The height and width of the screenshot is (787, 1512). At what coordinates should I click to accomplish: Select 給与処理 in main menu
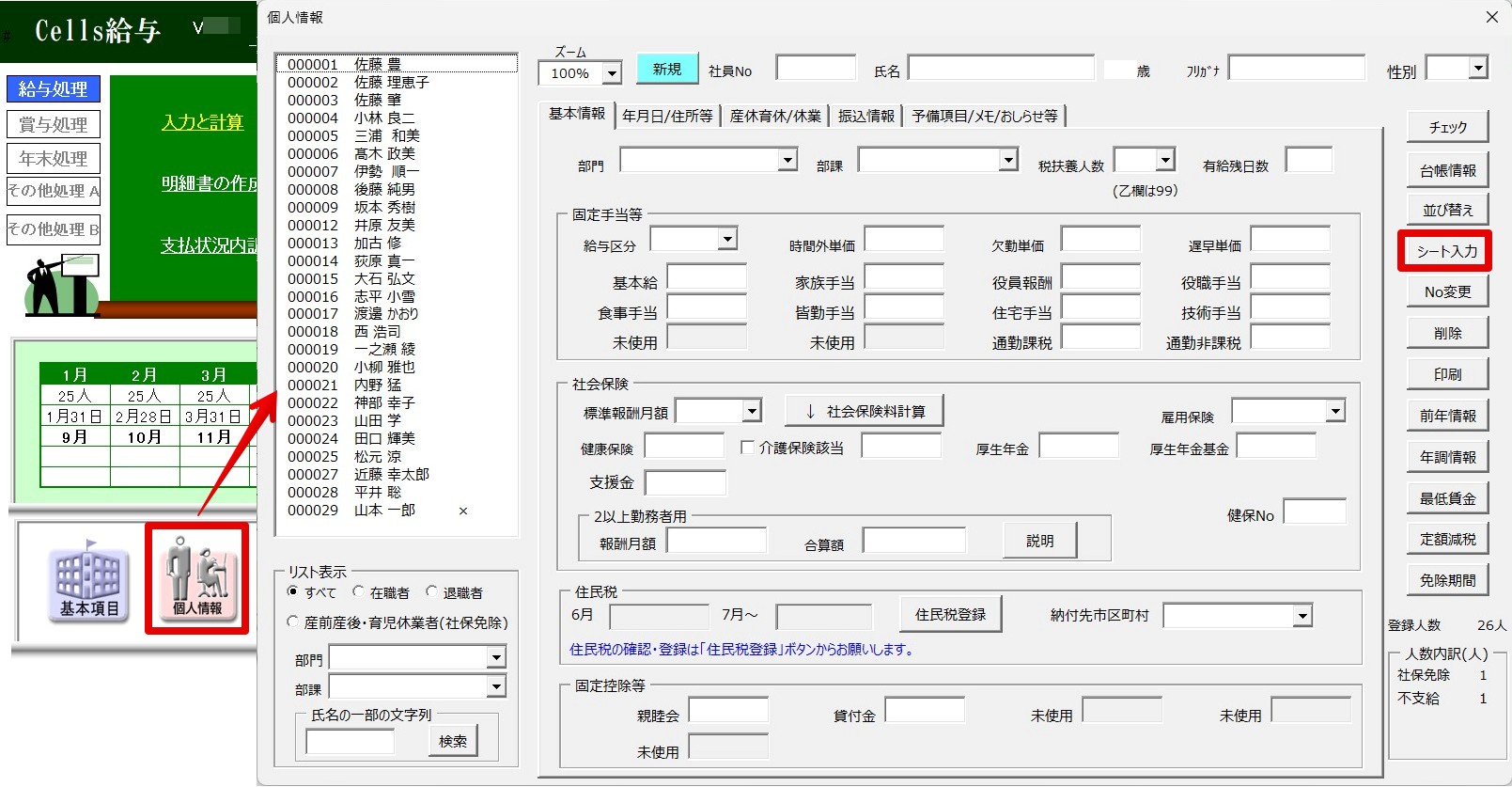tap(53, 88)
